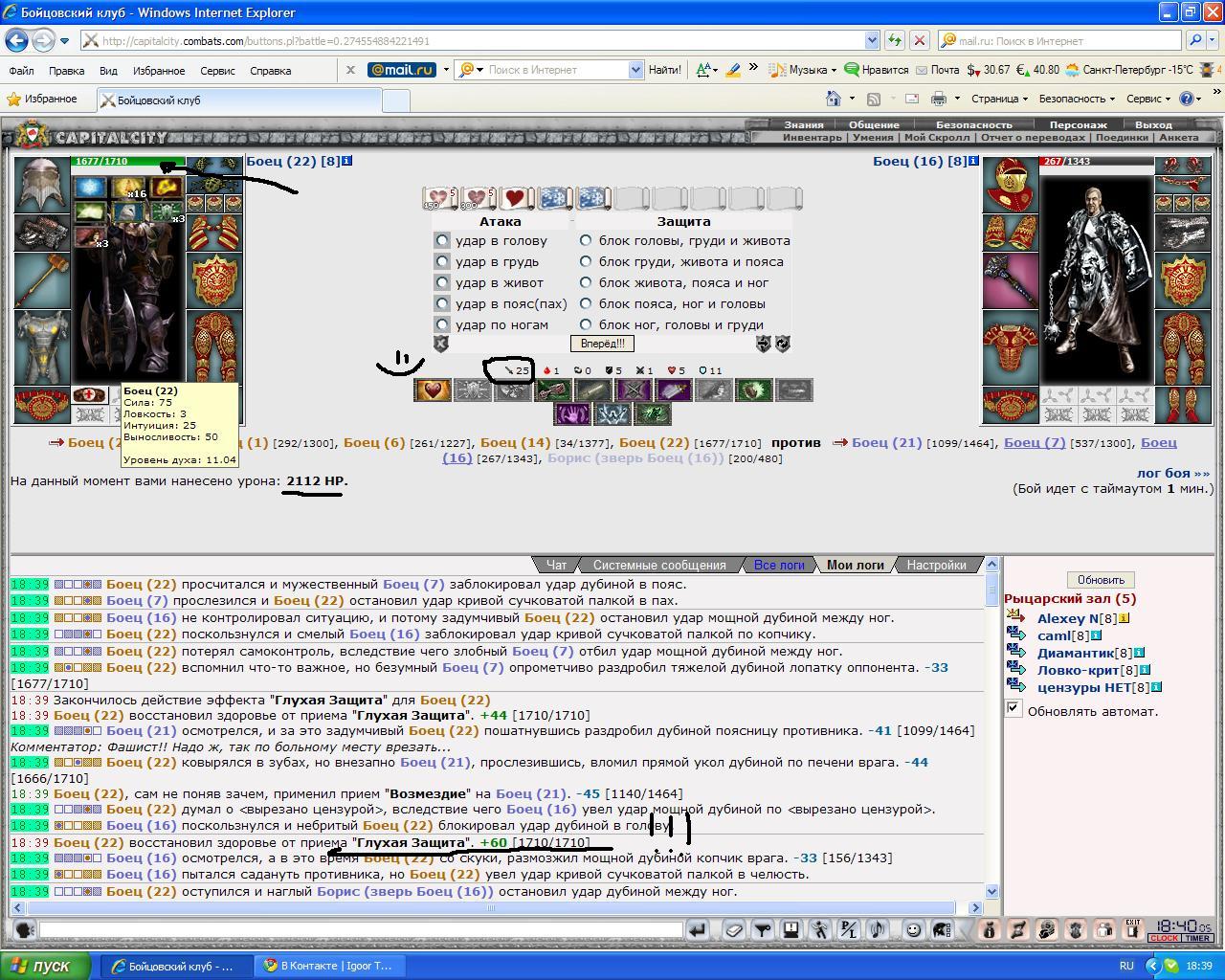Image resolution: width=1225 pixels, height=980 pixels.
Task: Click the IE stop loading button
Action: coord(919,40)
